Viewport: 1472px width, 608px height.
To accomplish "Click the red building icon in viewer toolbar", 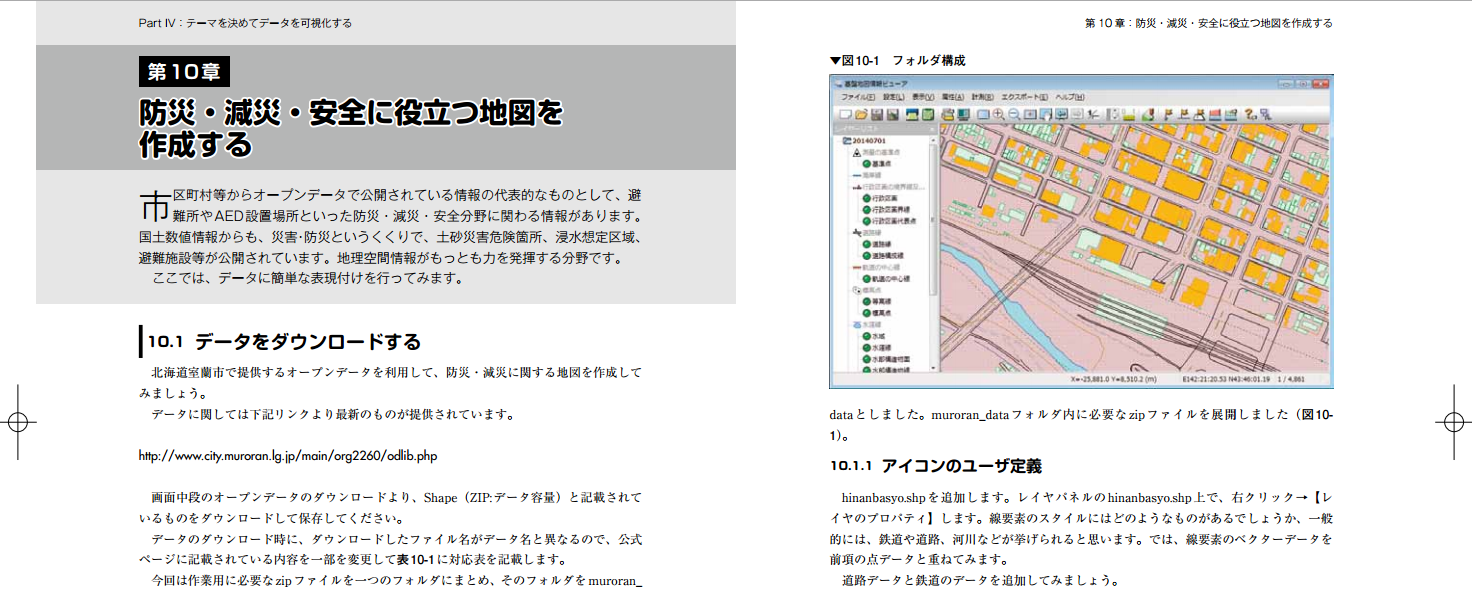I will pos(1215,114).
